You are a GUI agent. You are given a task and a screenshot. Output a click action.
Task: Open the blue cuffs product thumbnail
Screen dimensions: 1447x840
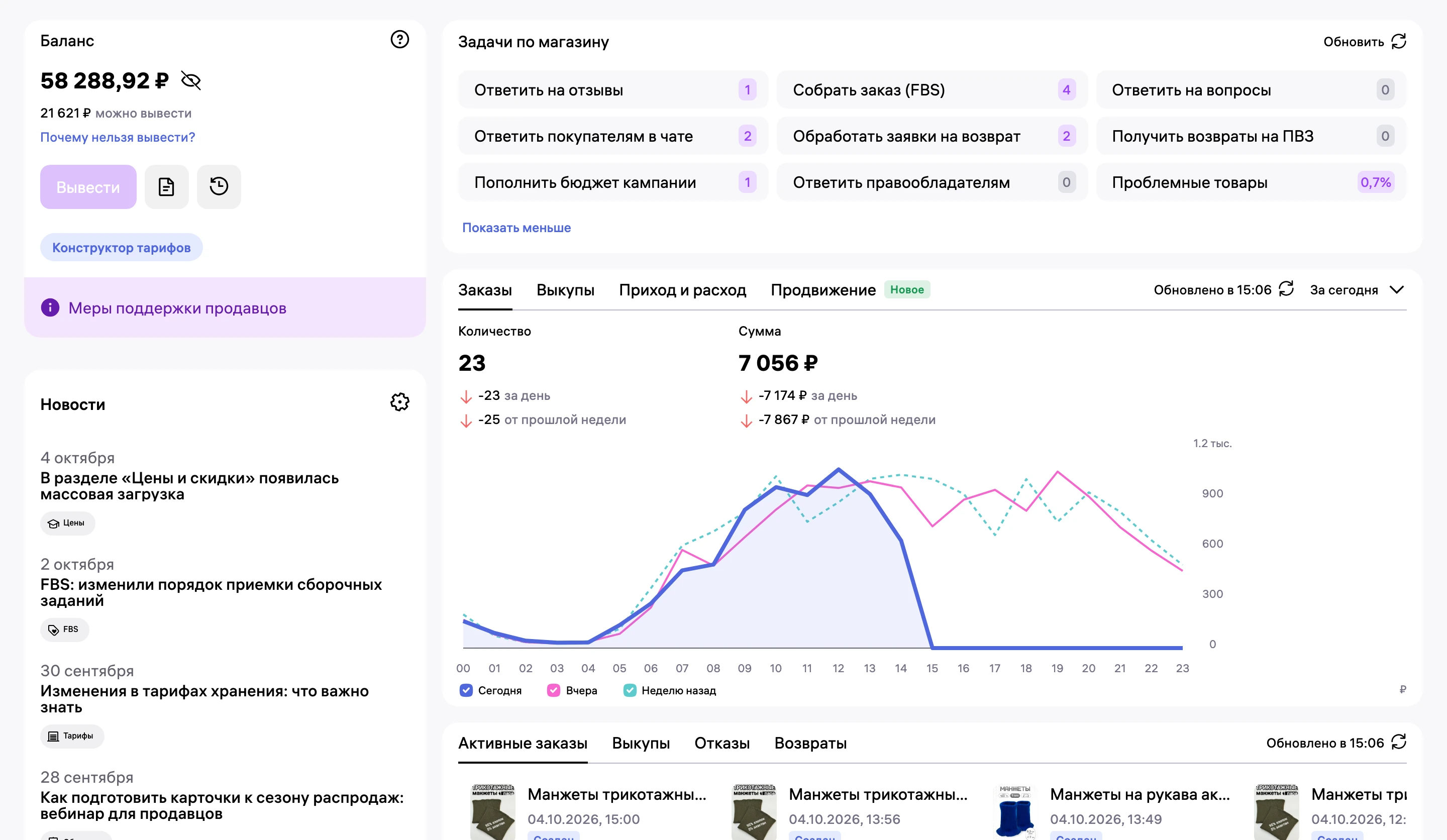[x=1014, y=811]
